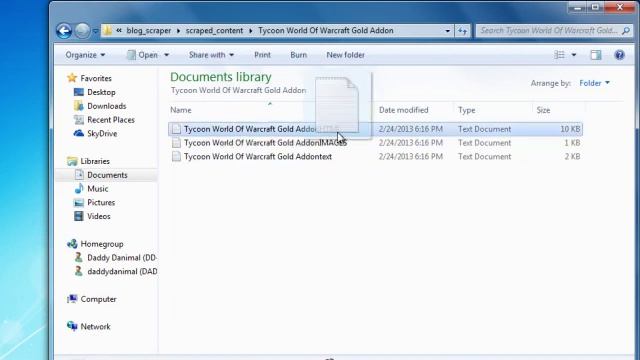Click the 2 KB size cell
This screenshot has width=640, height=360.
tap(572, 156)
